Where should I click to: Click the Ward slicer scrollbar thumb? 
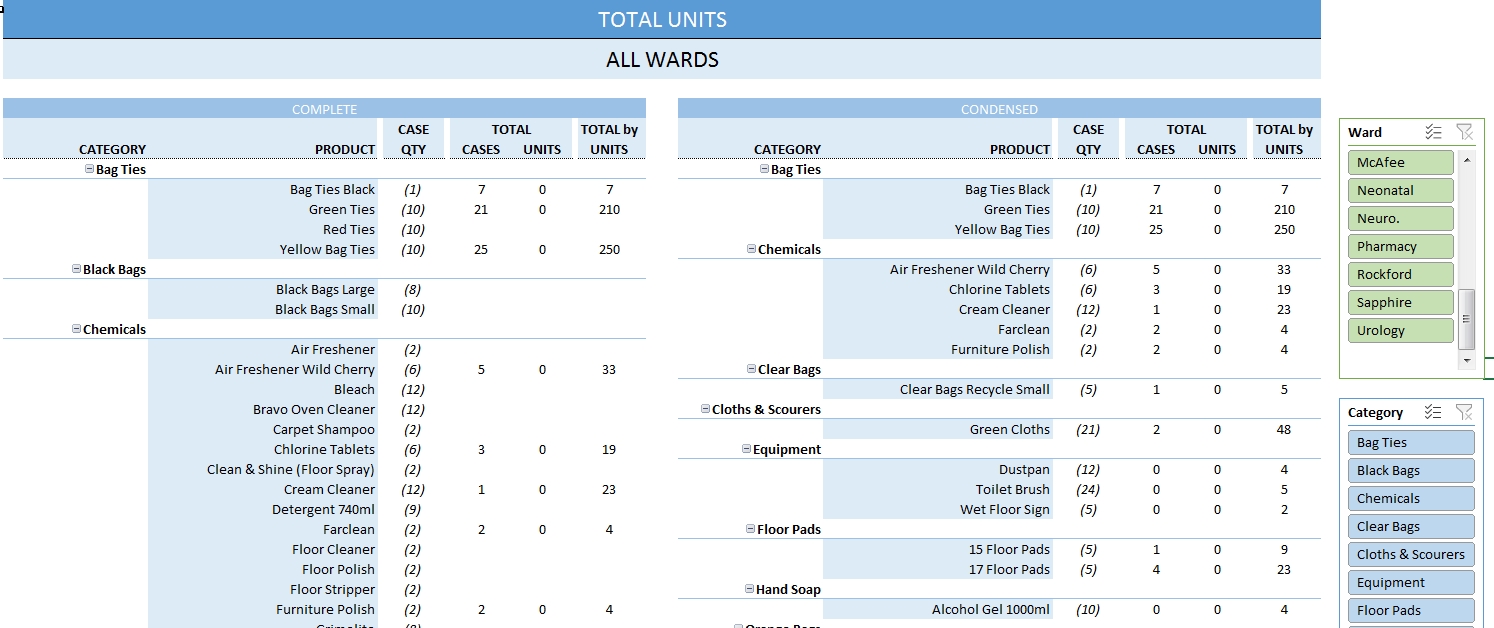(1467, 316)
